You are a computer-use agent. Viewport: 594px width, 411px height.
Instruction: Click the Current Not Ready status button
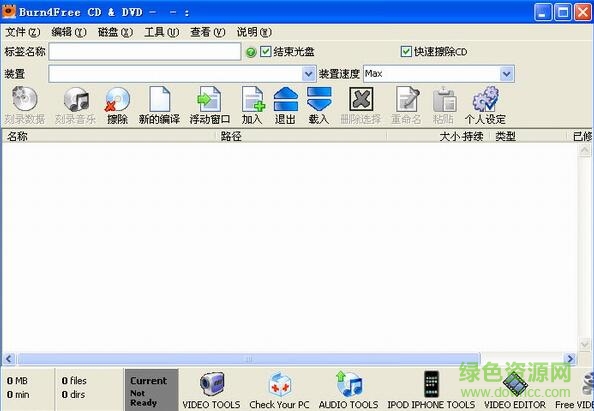[x=152, y=390]
